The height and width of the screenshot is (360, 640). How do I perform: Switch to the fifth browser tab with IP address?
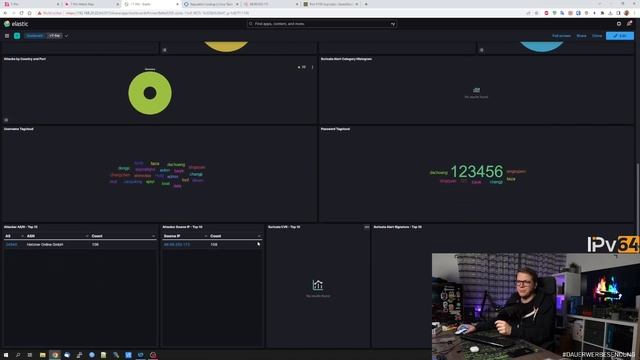pyautogui.click(x=271, y=4)
